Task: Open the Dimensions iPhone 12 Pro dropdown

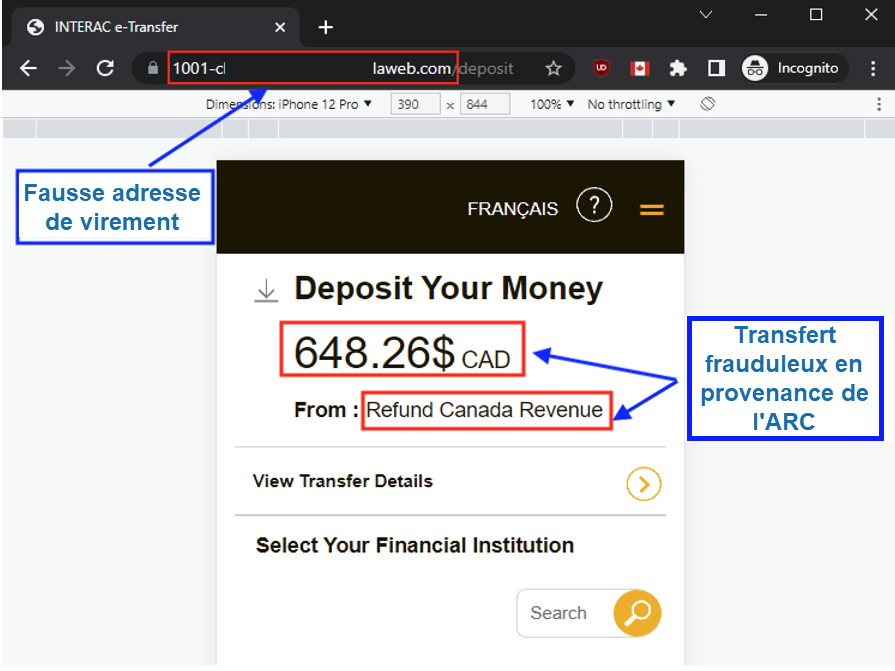Action: coord(289,104)
